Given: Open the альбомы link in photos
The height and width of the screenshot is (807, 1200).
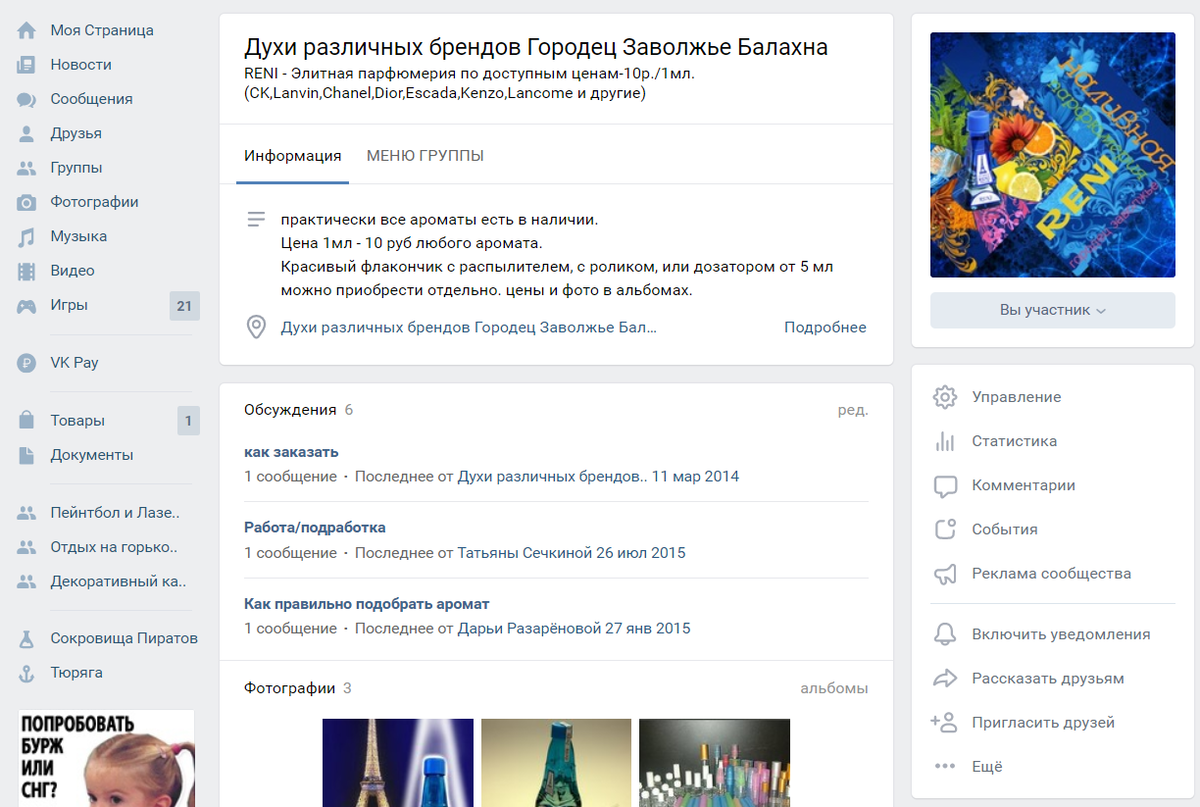Looking at the screenshot, I should (834, 688).
